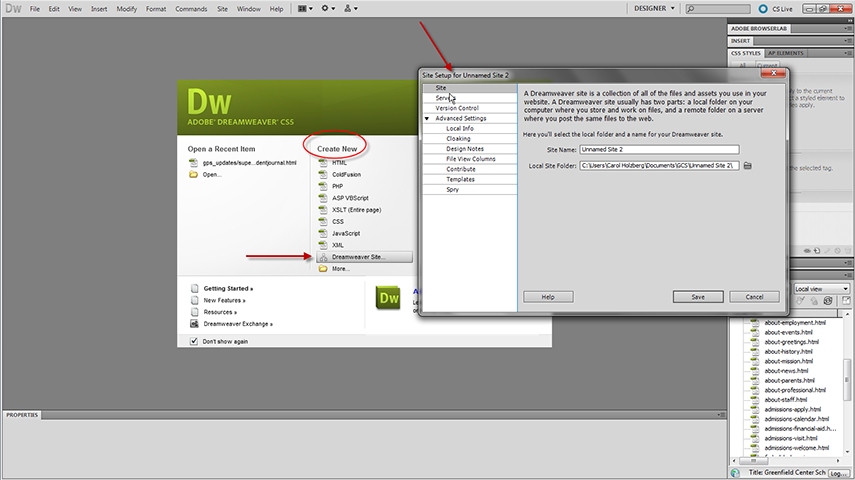Screen dimensions: 855x480
Task: Click the ASP VBScript file icon
Action: [323, 198]
